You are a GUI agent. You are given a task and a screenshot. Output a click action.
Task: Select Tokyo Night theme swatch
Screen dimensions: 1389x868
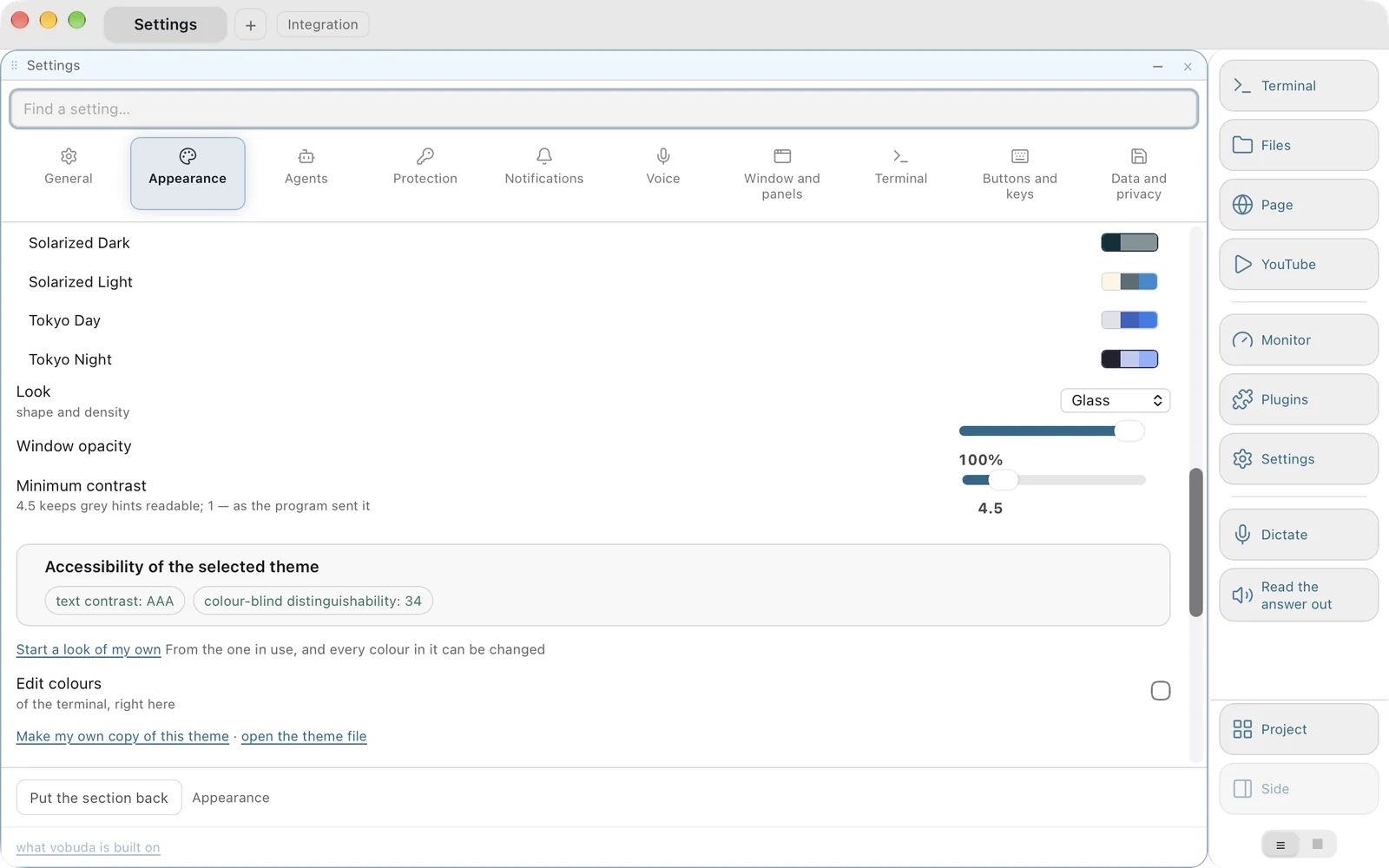pos(1129,359)
